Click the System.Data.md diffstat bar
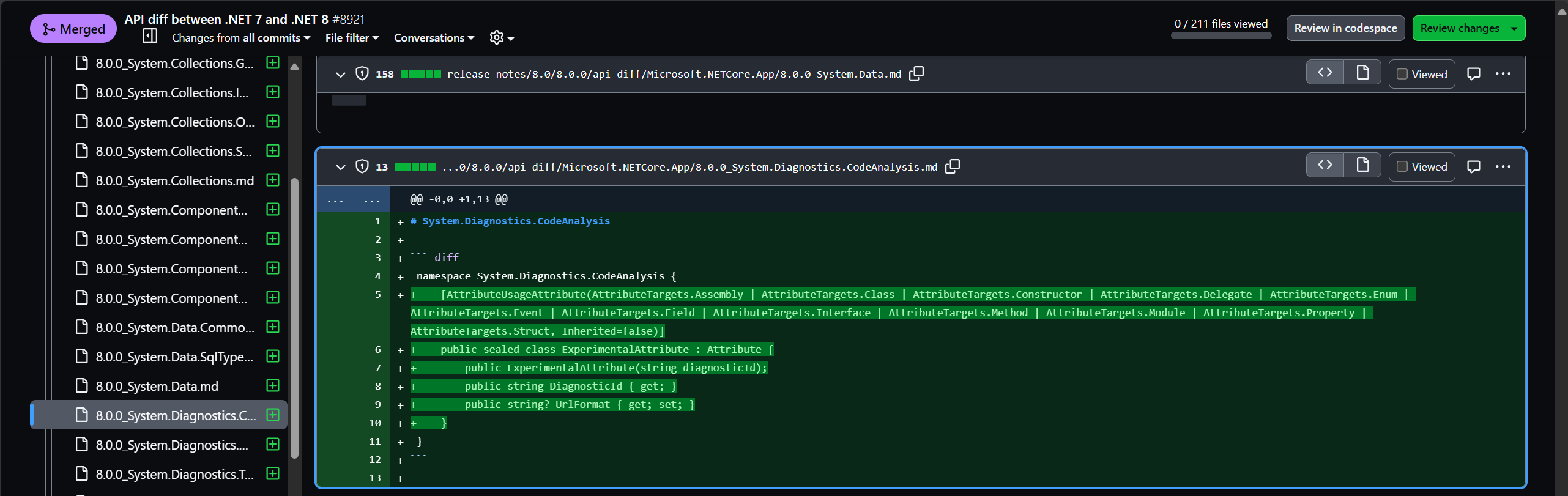The image size is (1568, 496). [420, 74]
